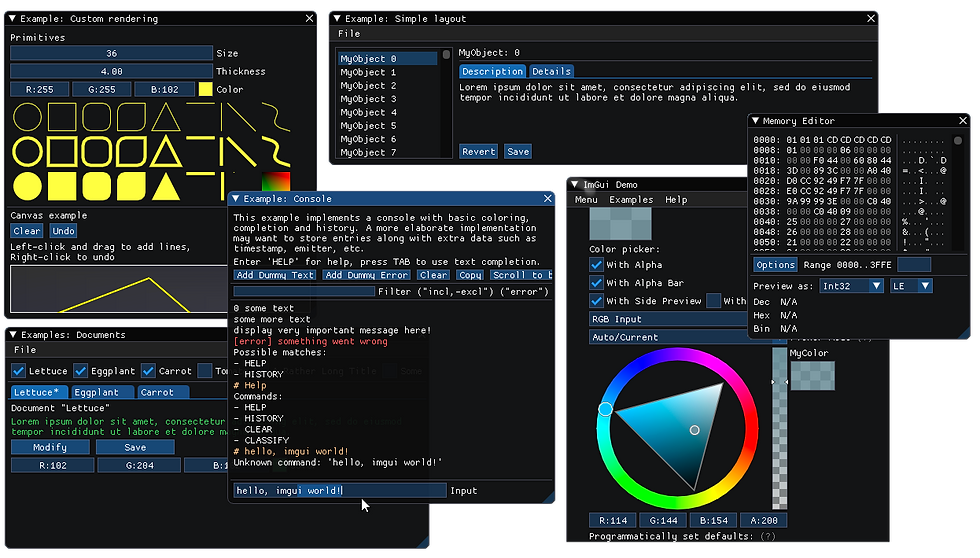Open the Examples menu in ImGui Demo
This screenshot has height=558, width=980.
point(631,200)
